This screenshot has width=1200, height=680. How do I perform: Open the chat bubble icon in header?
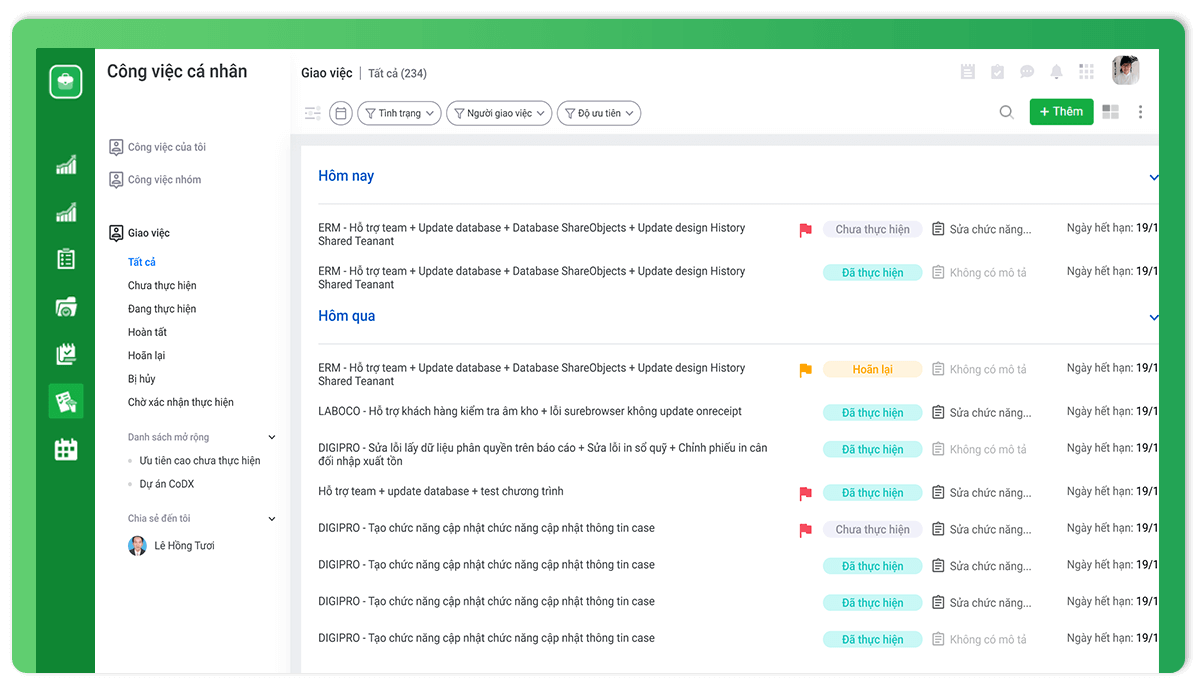click(x=1027, y=72)
